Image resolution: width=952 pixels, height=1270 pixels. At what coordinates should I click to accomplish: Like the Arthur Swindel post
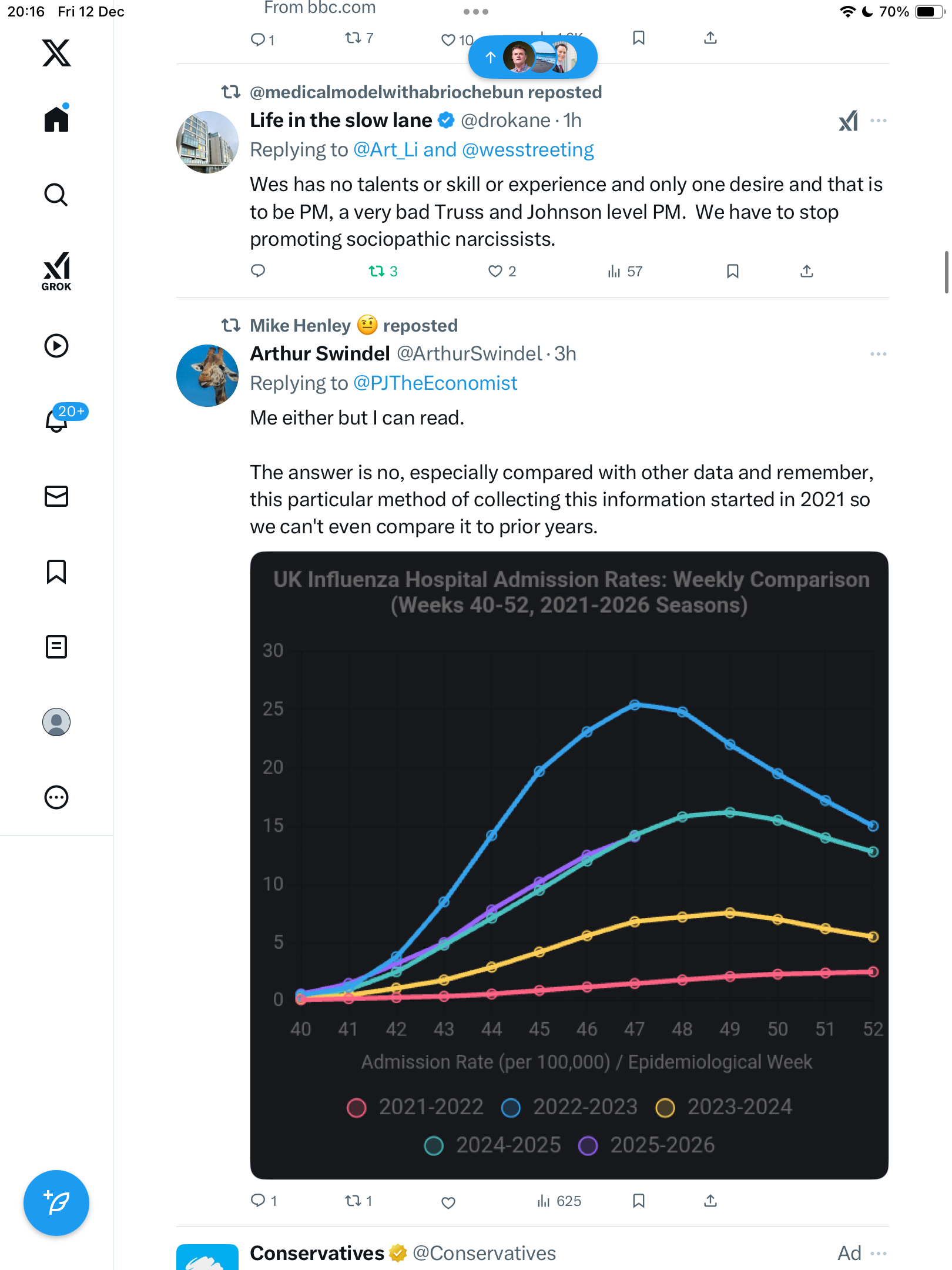(448, 1202)
